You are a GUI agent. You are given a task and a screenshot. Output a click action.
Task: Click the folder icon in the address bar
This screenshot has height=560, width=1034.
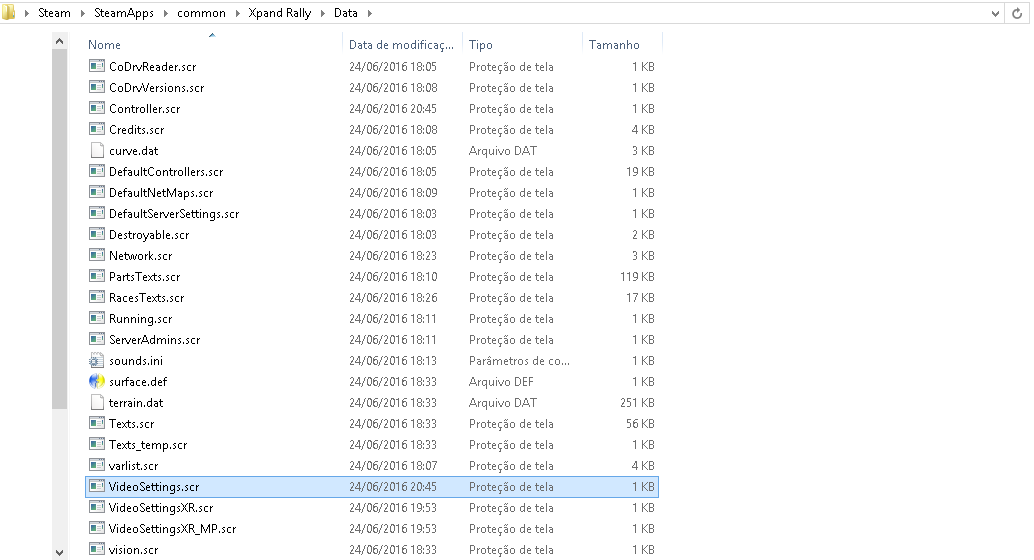click(9, 13)
